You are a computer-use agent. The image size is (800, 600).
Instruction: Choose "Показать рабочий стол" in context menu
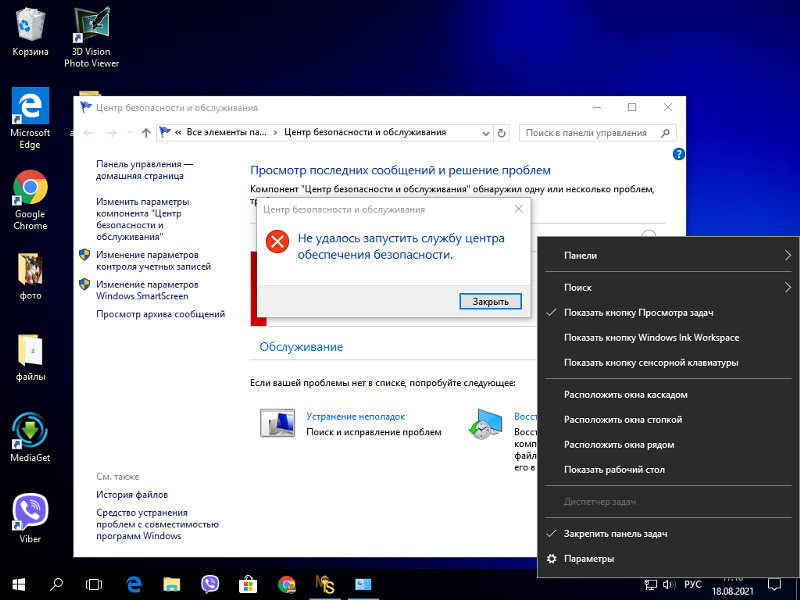click(614, 470)
